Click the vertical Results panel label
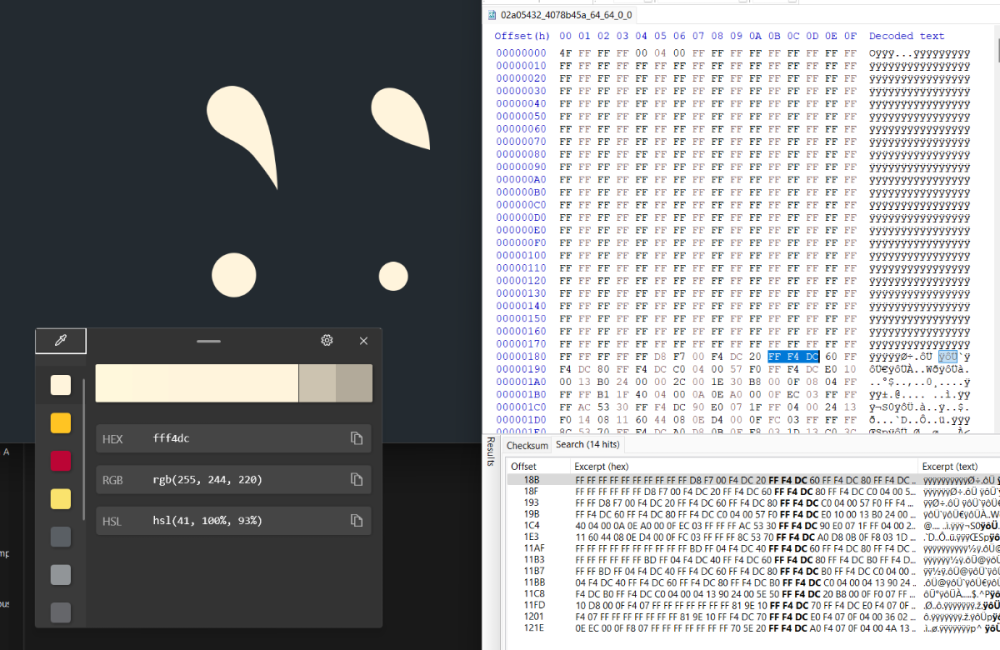This screenshot has width=1000, height=650. pos(490,450)
